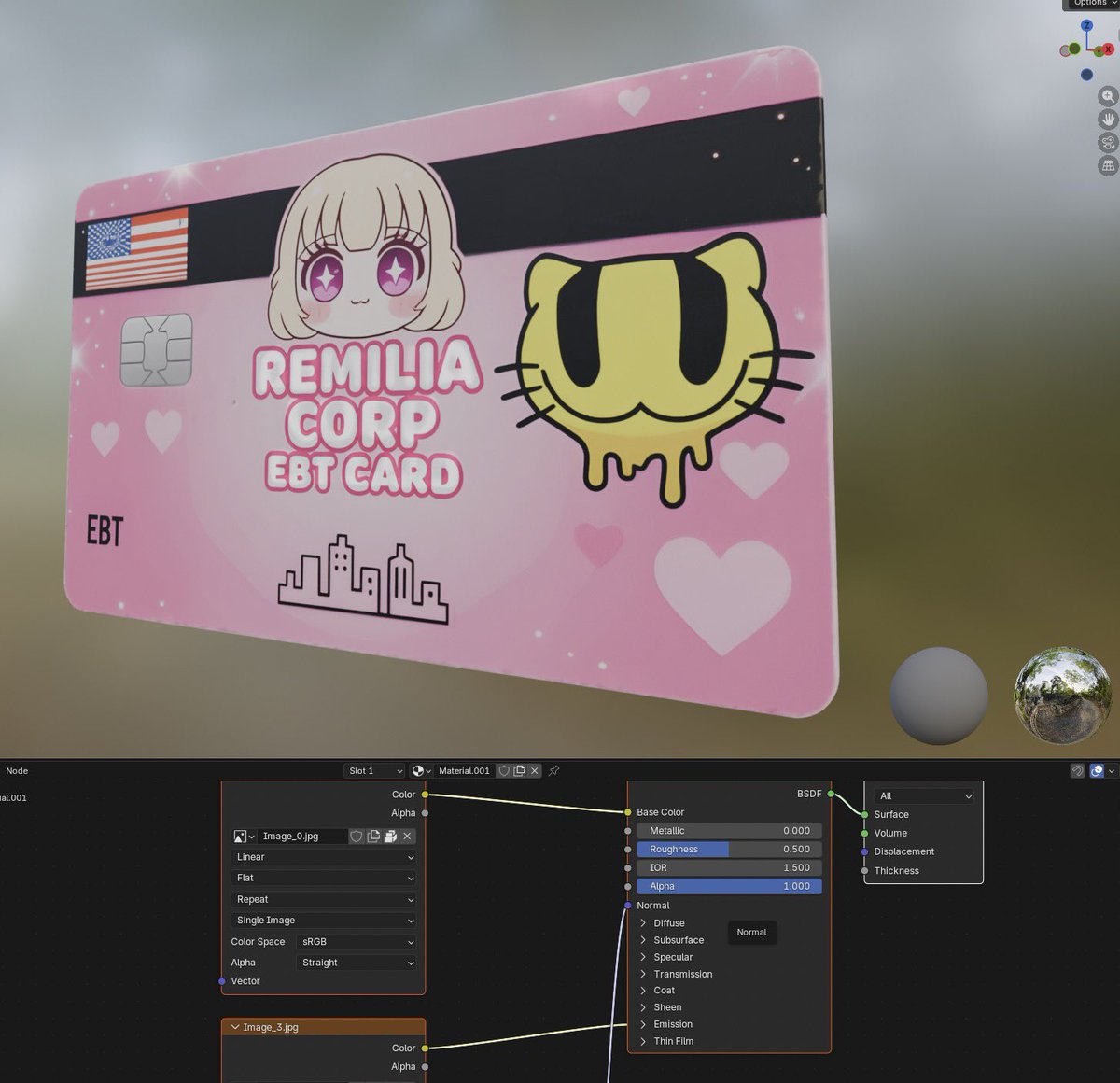Viewport: 1120px width, 1083px height.
Task: Toggle the camera view icon
Action: (1108, 143)
